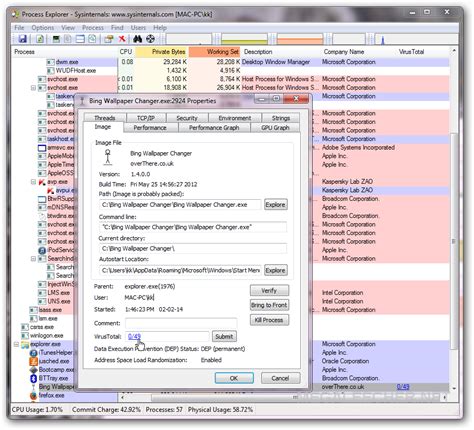
Task: Open the Find menu
Action: click(x=117, y=28)
